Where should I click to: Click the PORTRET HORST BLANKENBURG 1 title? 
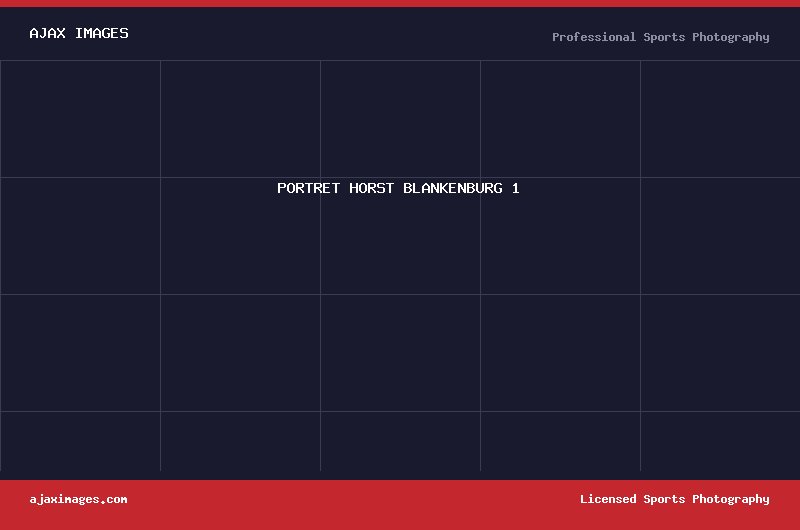[398, 188]
